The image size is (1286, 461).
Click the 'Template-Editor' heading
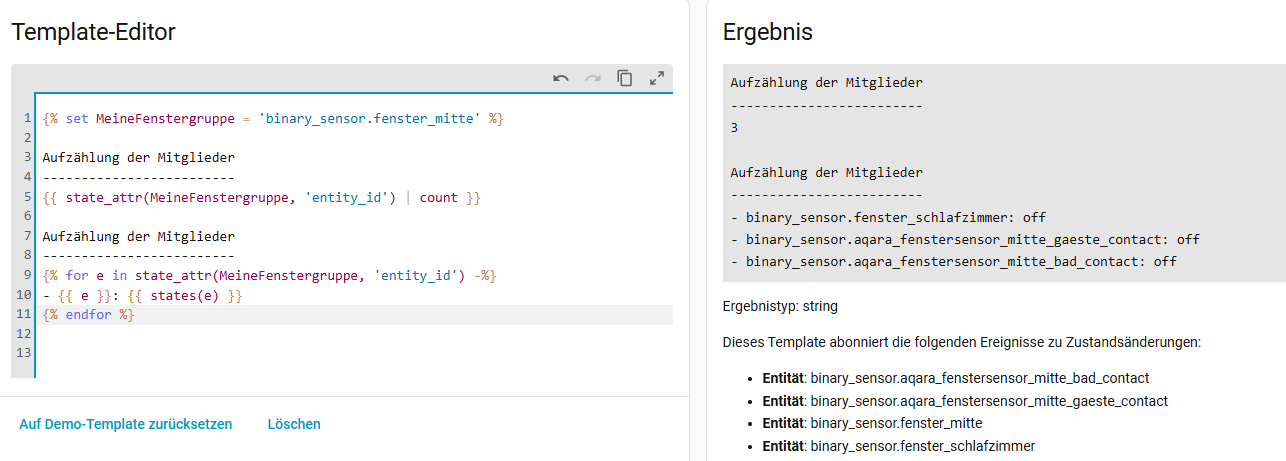pos(94,32)
